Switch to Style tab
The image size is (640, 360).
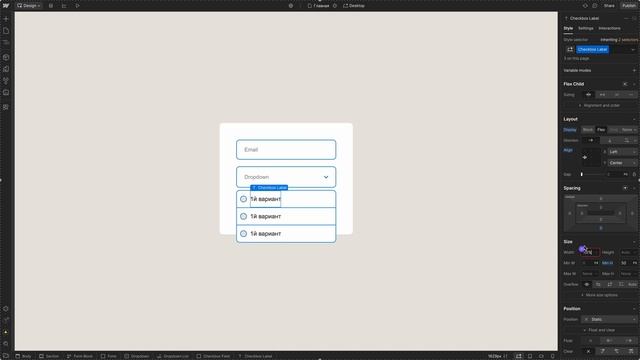(x=568, y=28)
